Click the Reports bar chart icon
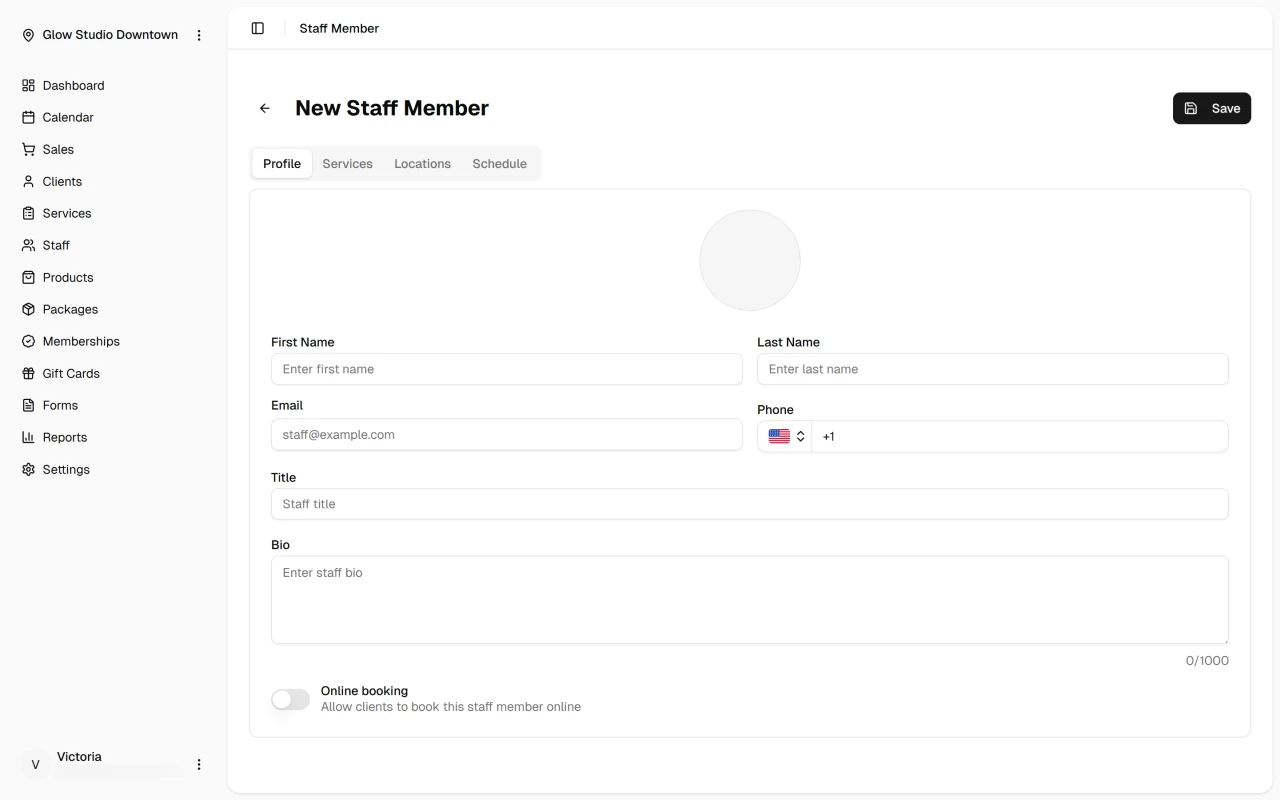The width and height of the screenshot is (1280, 800). click(28, 438)
